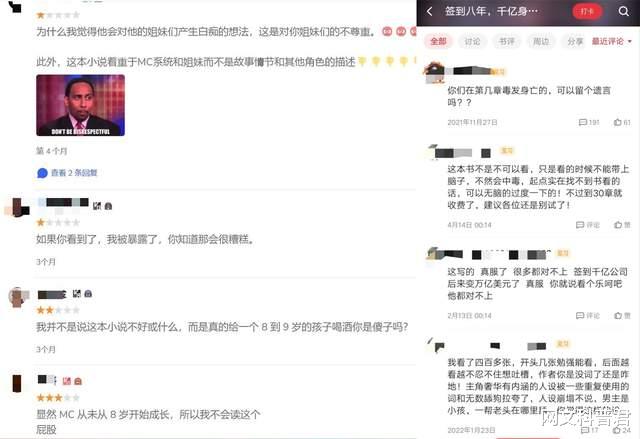Reply to the 4月14日 comment
The image size is (640, 439).
[587, 225]
